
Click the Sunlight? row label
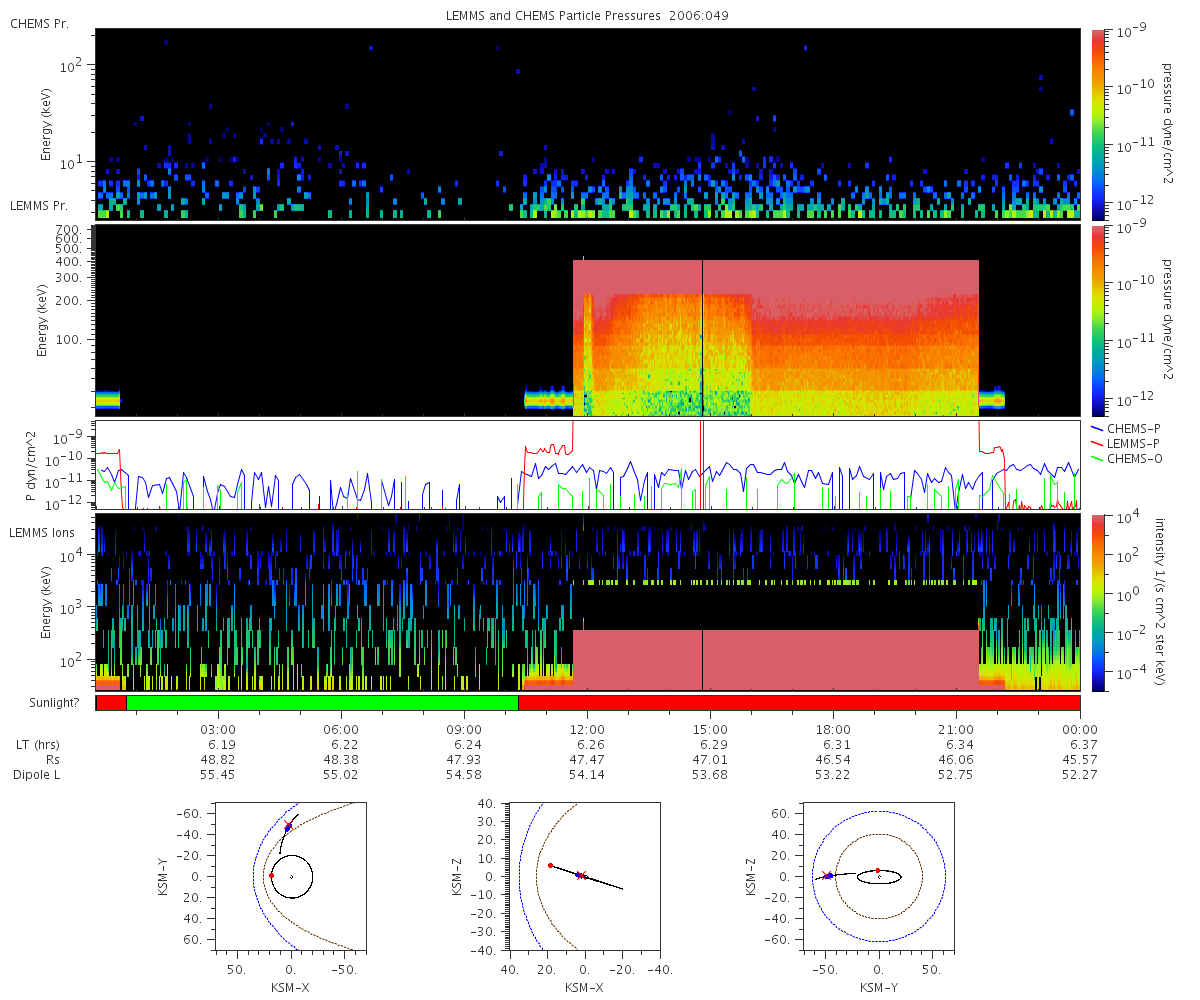(45, 703)
